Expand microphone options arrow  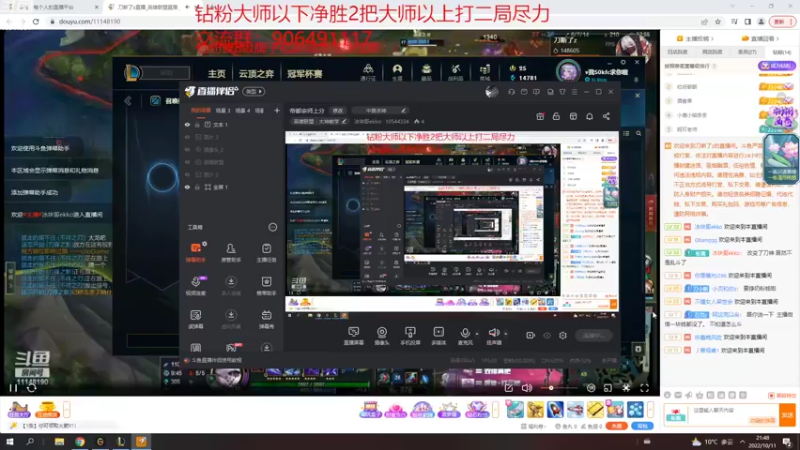[x=477, y=334]
